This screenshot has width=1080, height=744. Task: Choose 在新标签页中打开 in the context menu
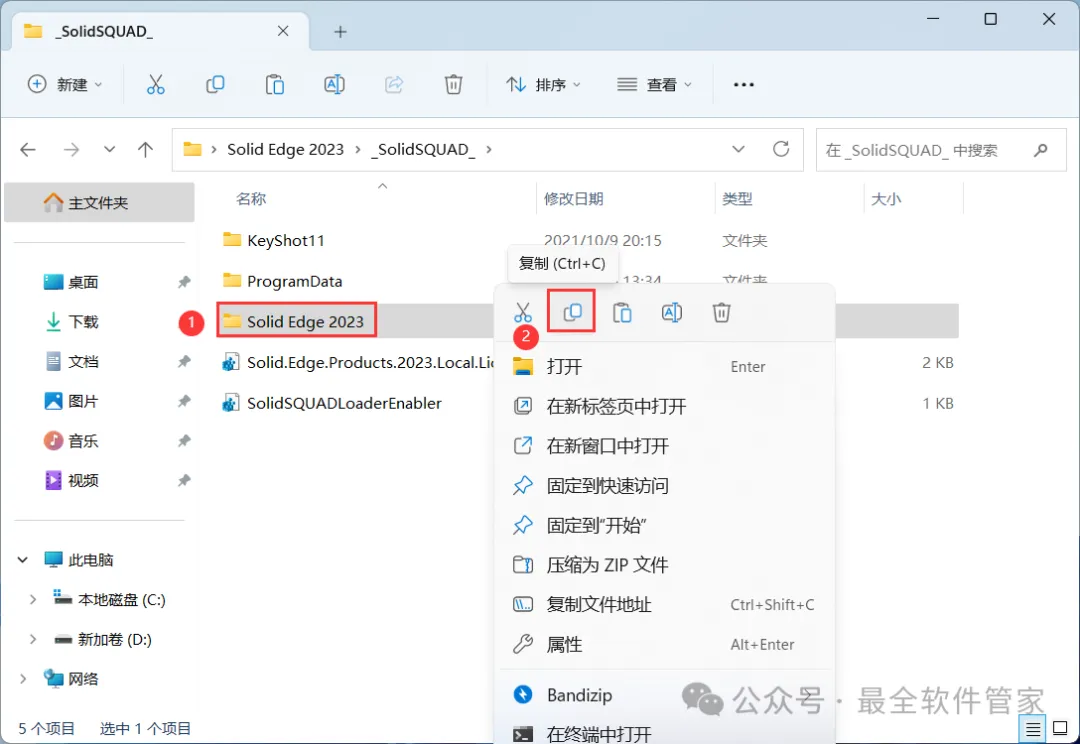(x=664, y=406)
